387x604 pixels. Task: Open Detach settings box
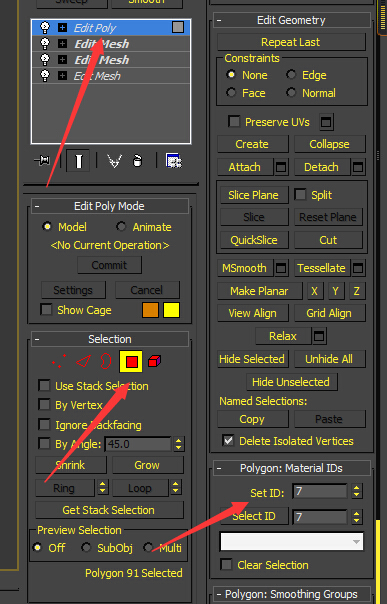[x=358, y=167]
